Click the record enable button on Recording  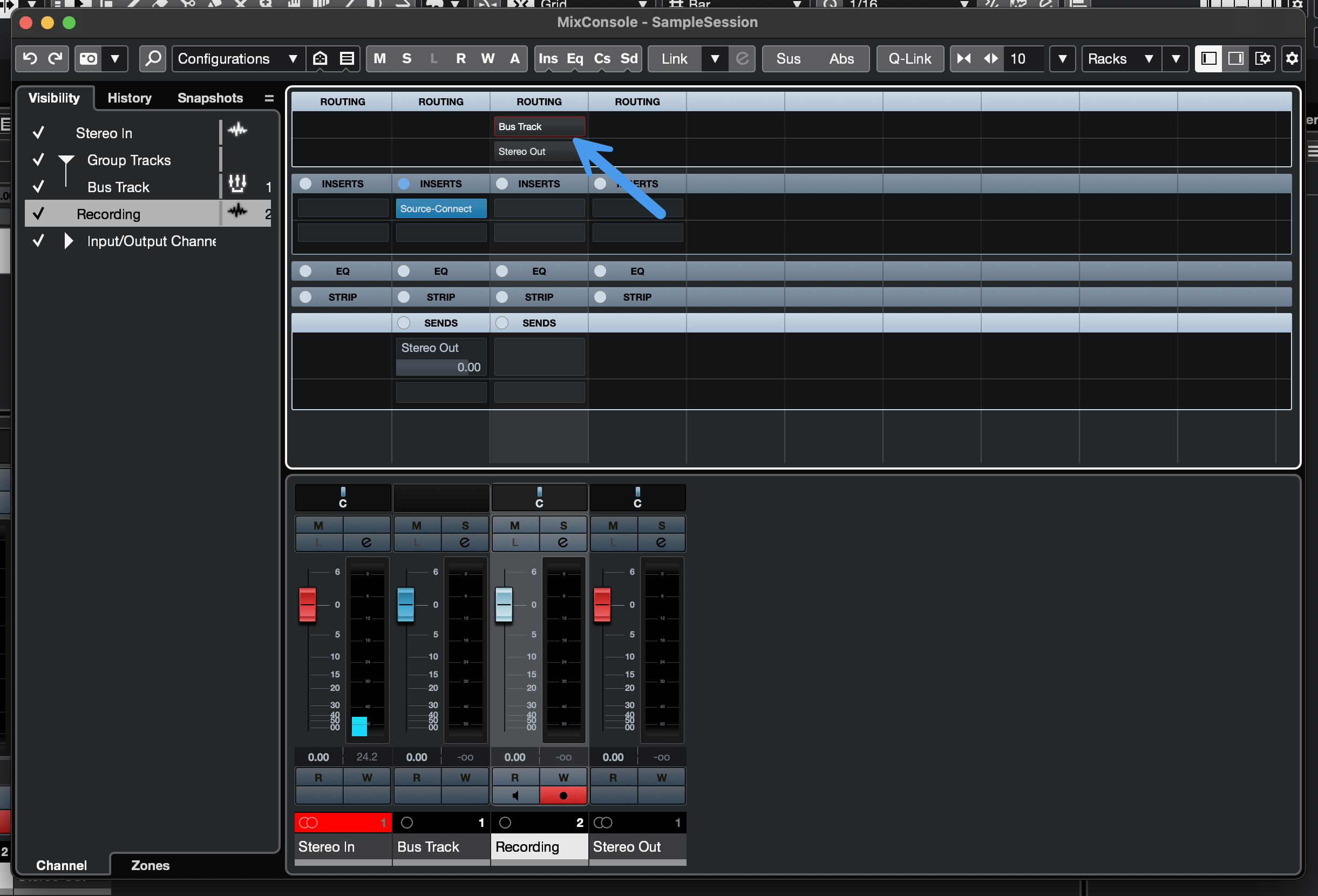562,795
